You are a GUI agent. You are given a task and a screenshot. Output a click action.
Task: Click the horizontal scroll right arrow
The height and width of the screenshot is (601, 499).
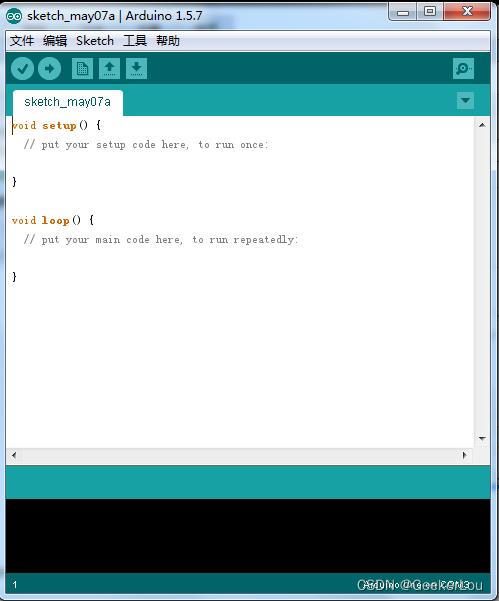[x=465, y=455]
